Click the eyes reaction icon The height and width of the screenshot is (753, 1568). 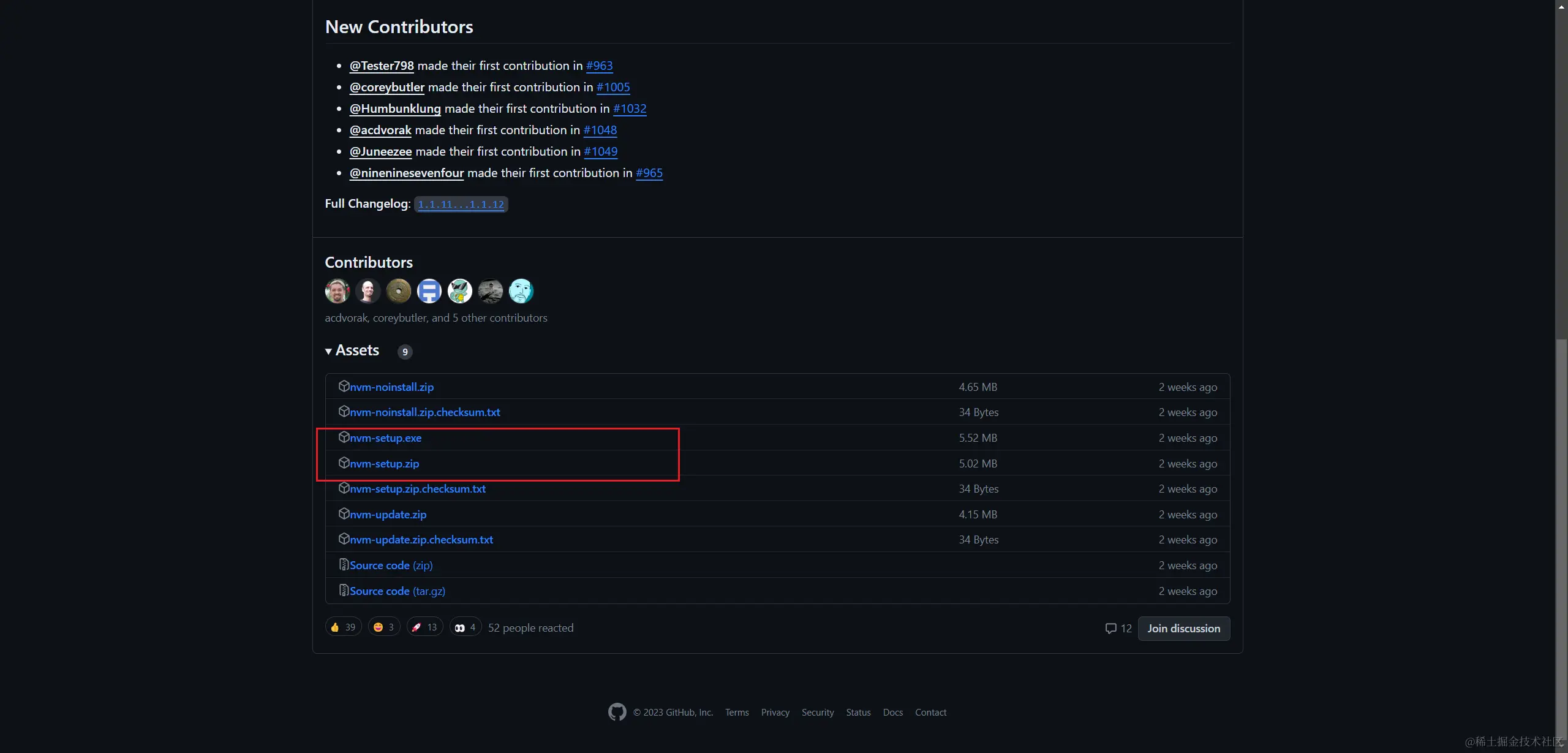pos(459,627)
